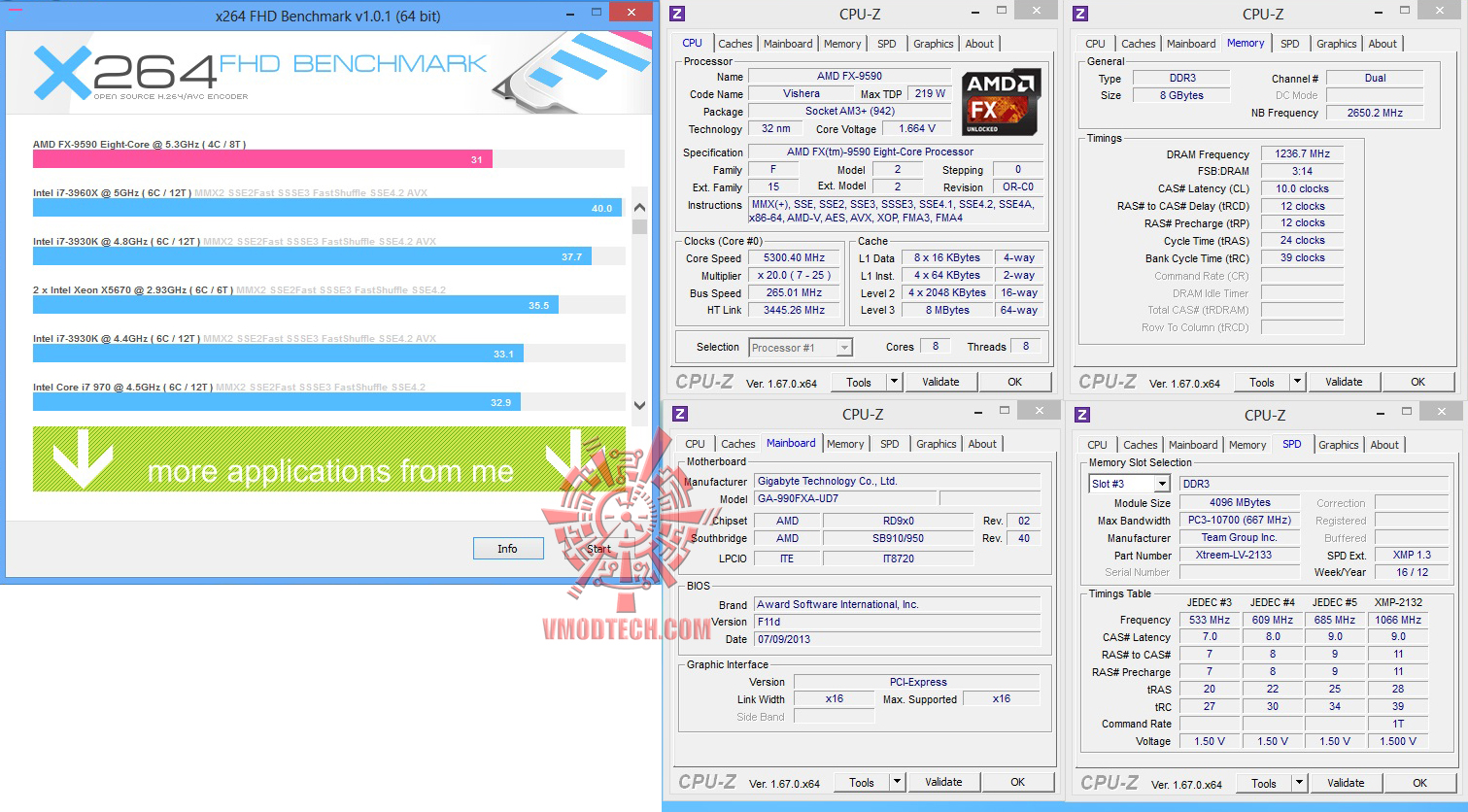Viewport: 1468px width, 812px height.
Task: Click Tools button in the CPU-Z CPU window
Action: tap(859, 383)
